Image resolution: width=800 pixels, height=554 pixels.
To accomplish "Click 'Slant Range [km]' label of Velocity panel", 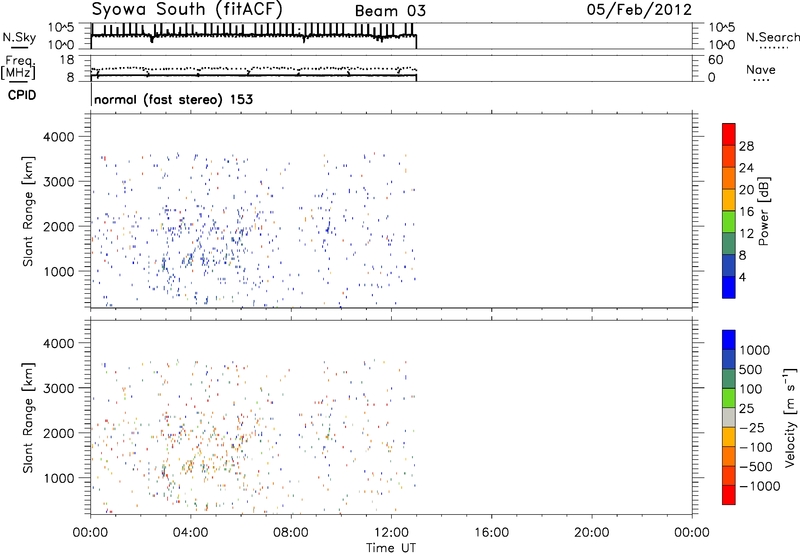I will pos(28,418).
